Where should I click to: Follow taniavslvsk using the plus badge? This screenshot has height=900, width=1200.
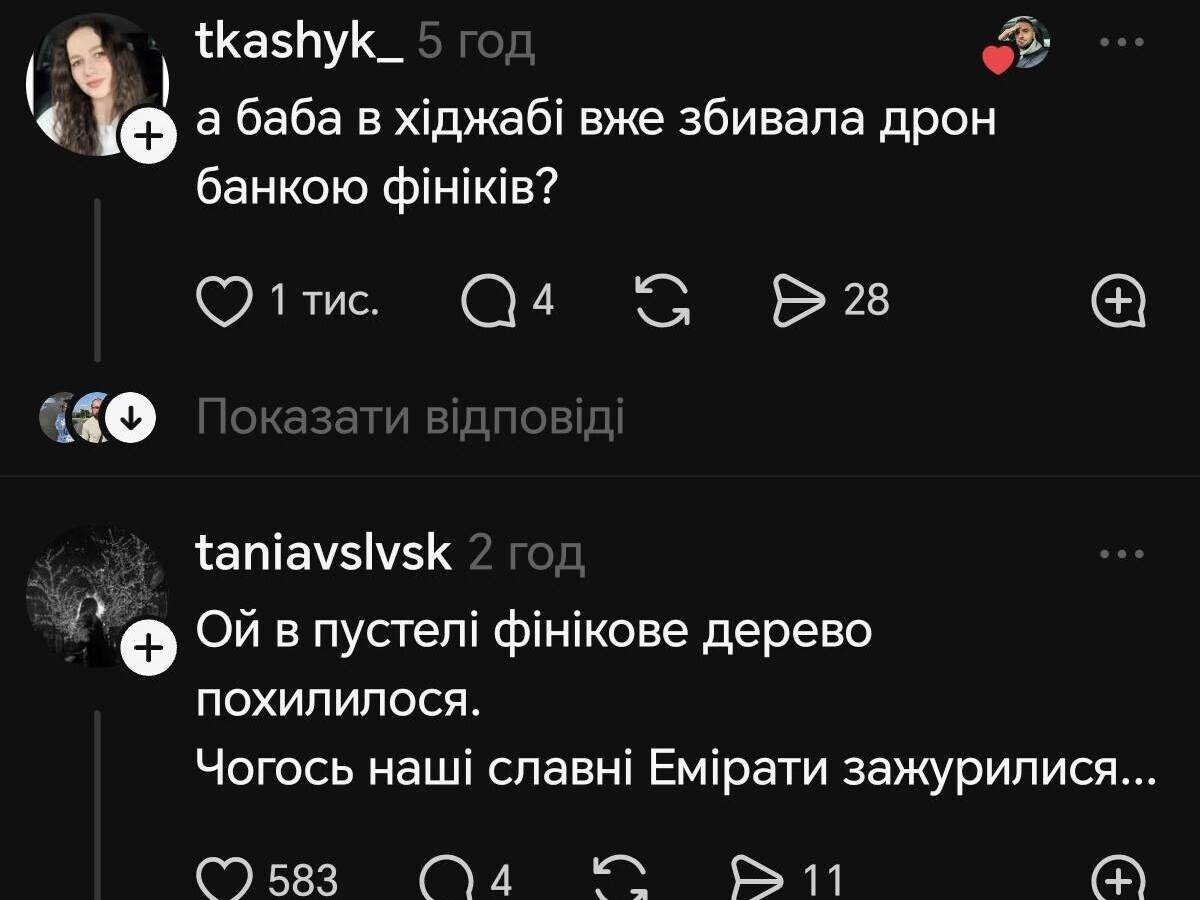pos(147,651)
